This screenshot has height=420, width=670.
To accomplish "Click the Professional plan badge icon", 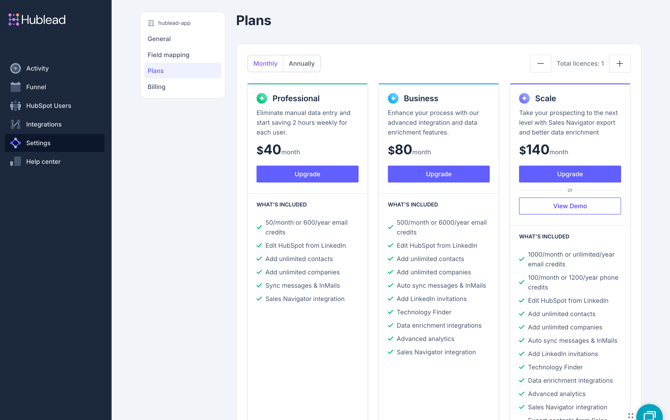I will (x=262, y=98).
